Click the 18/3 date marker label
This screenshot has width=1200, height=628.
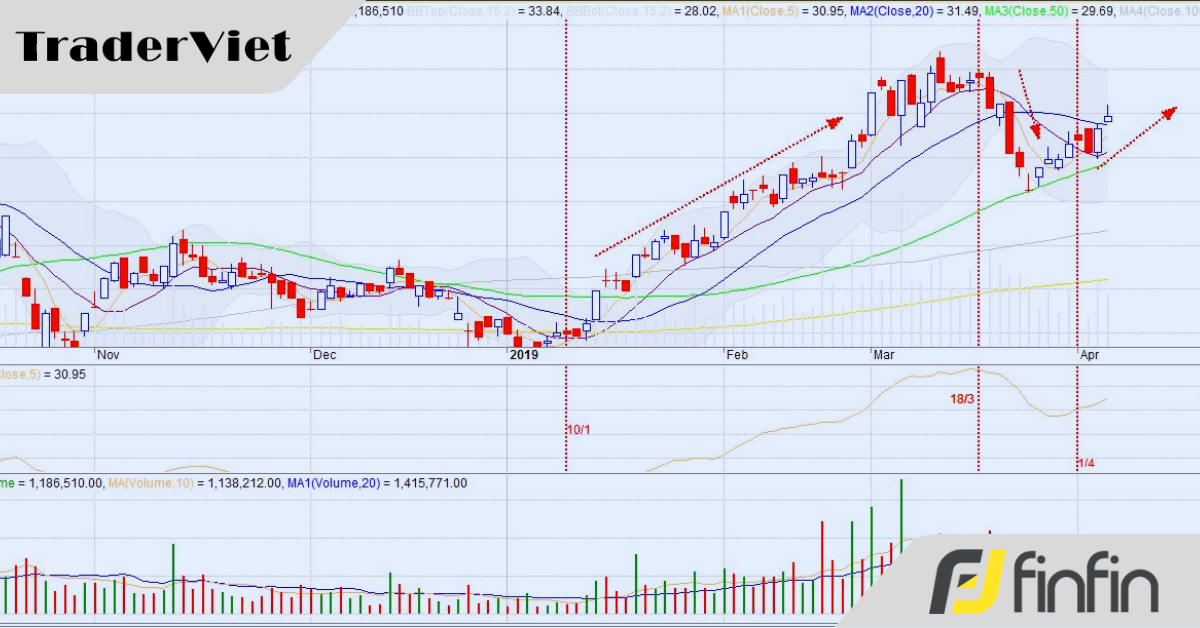point(962,399)
